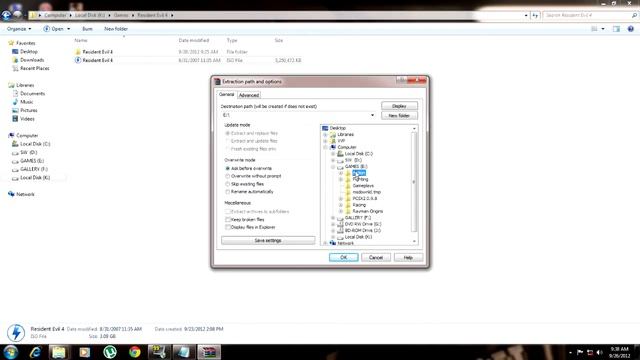
Task: Click New folder in Explorer toolbar
Action: pyautogui.click(x=116, y=29)
